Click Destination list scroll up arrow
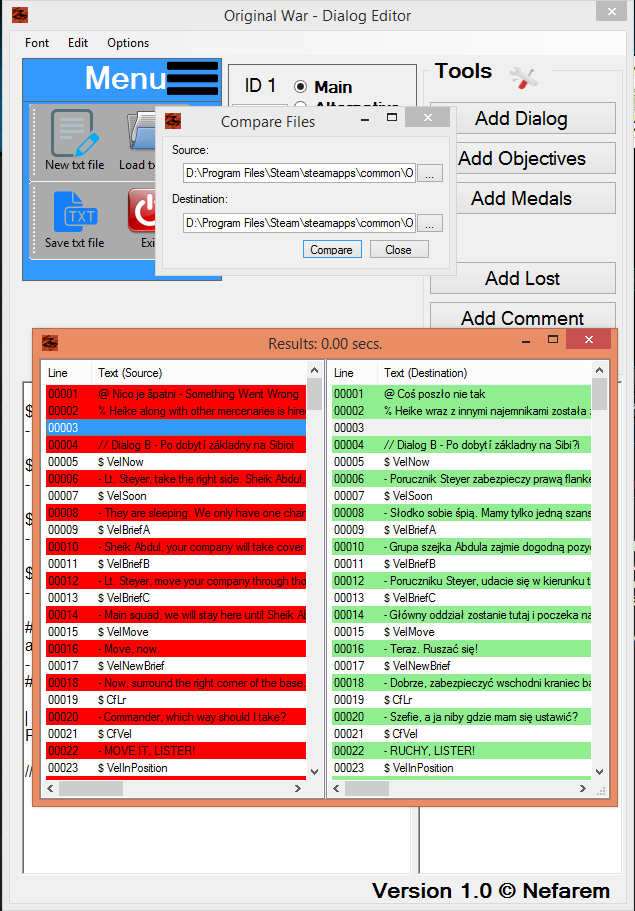The image size is (635, 911). [x=600, y=370]
